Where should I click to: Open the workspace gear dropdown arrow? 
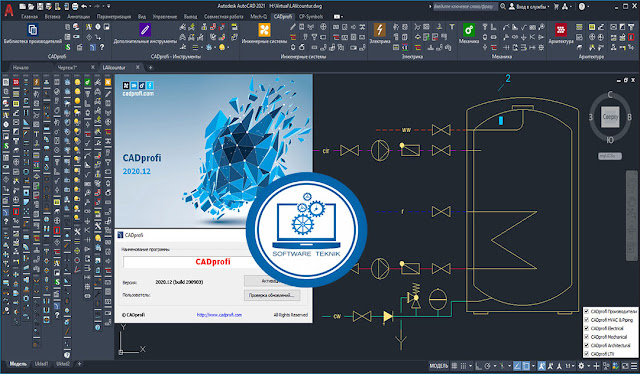point(588,366)
